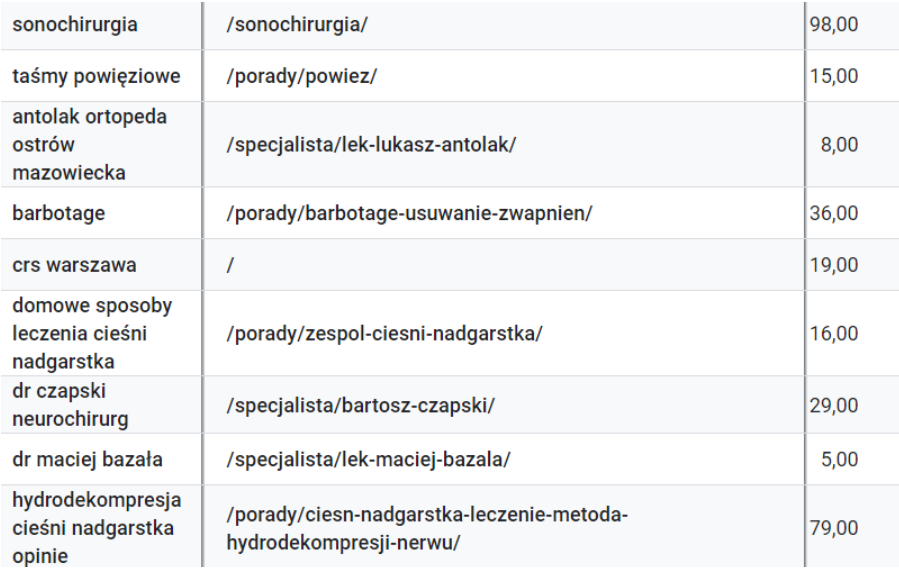Click the 19,00 value cell
Image resolution: width=899 pixels, height=572 pixels.
833,265
